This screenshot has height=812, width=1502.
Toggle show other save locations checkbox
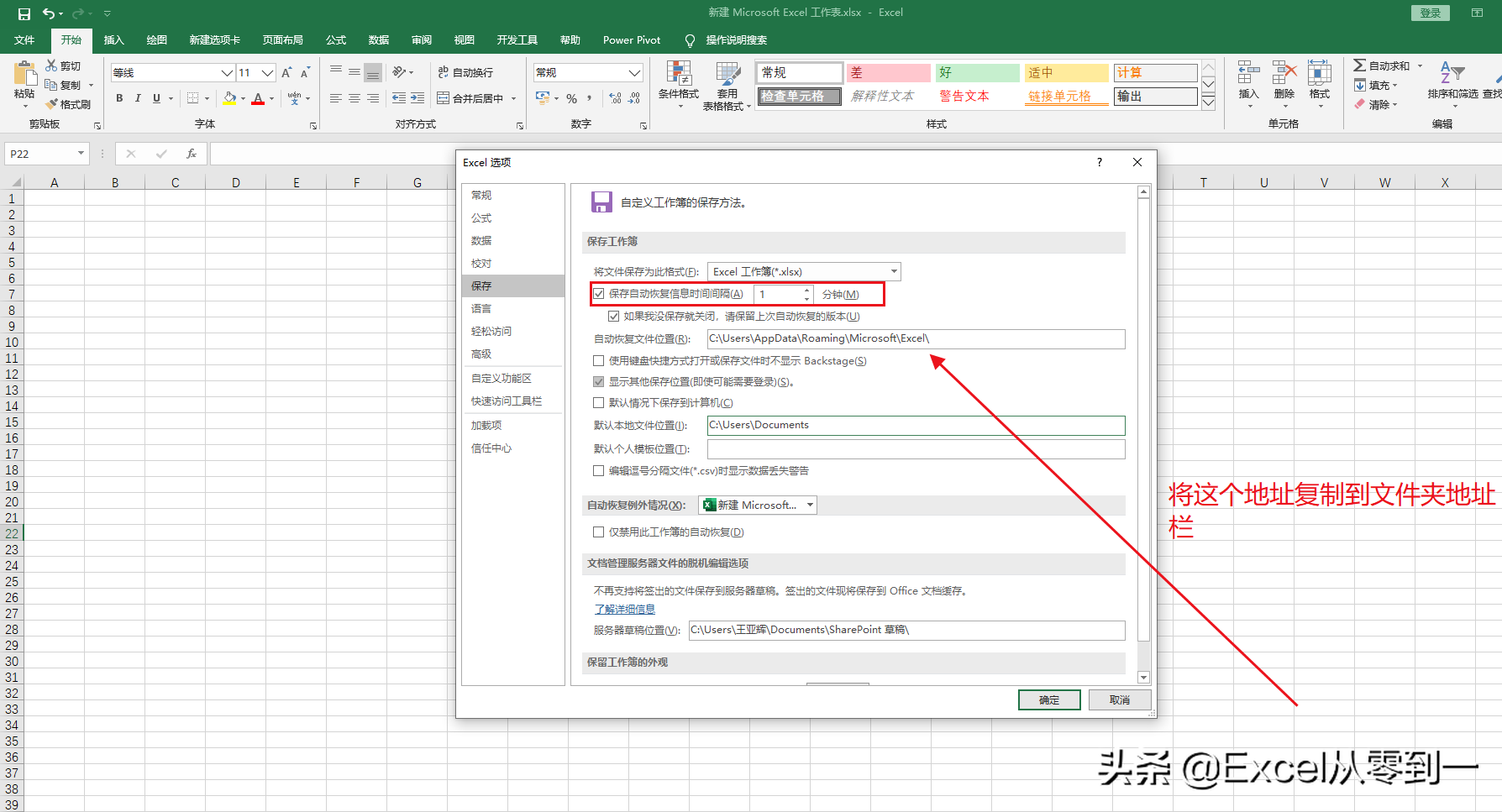[599, 382]
